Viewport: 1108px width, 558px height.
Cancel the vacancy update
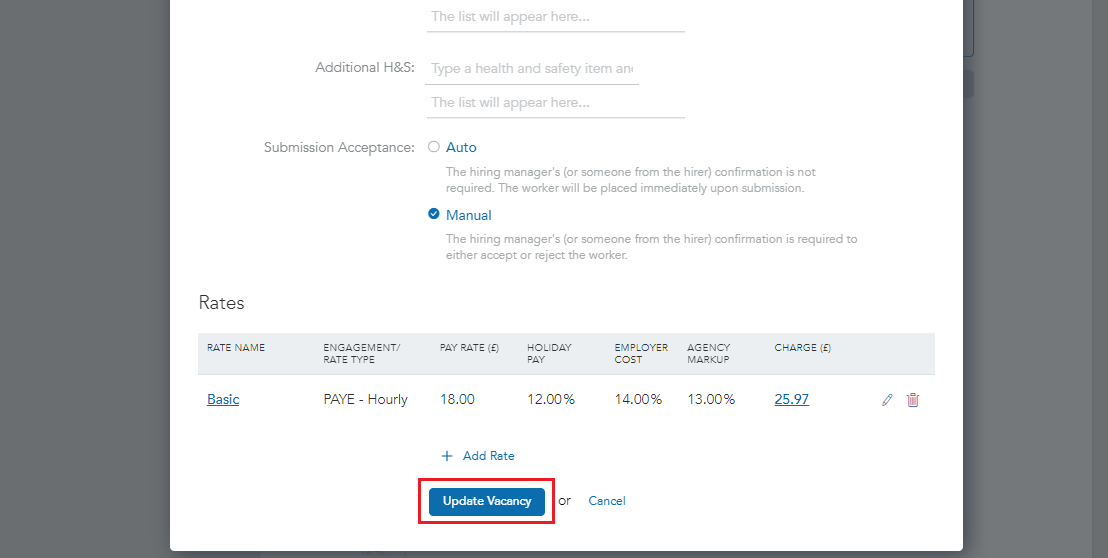coord(607,501)
